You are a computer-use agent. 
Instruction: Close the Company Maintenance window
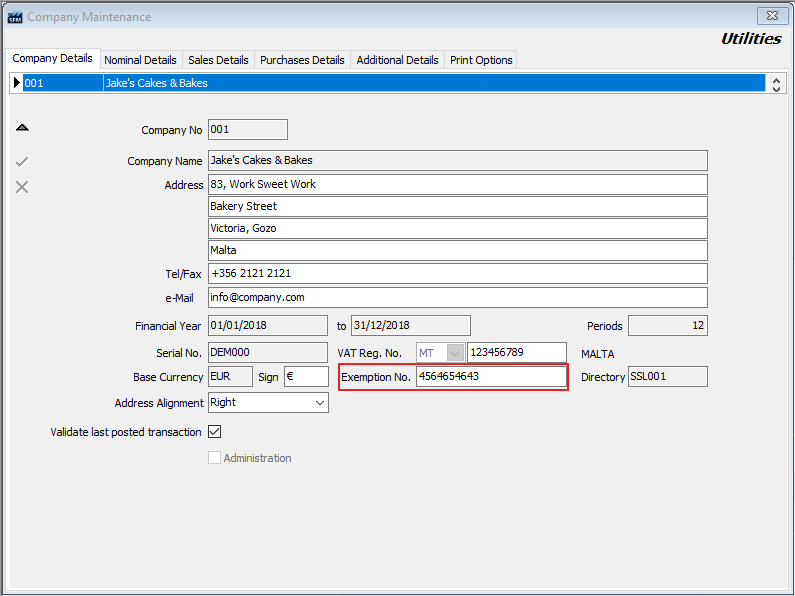pos(772,16)
